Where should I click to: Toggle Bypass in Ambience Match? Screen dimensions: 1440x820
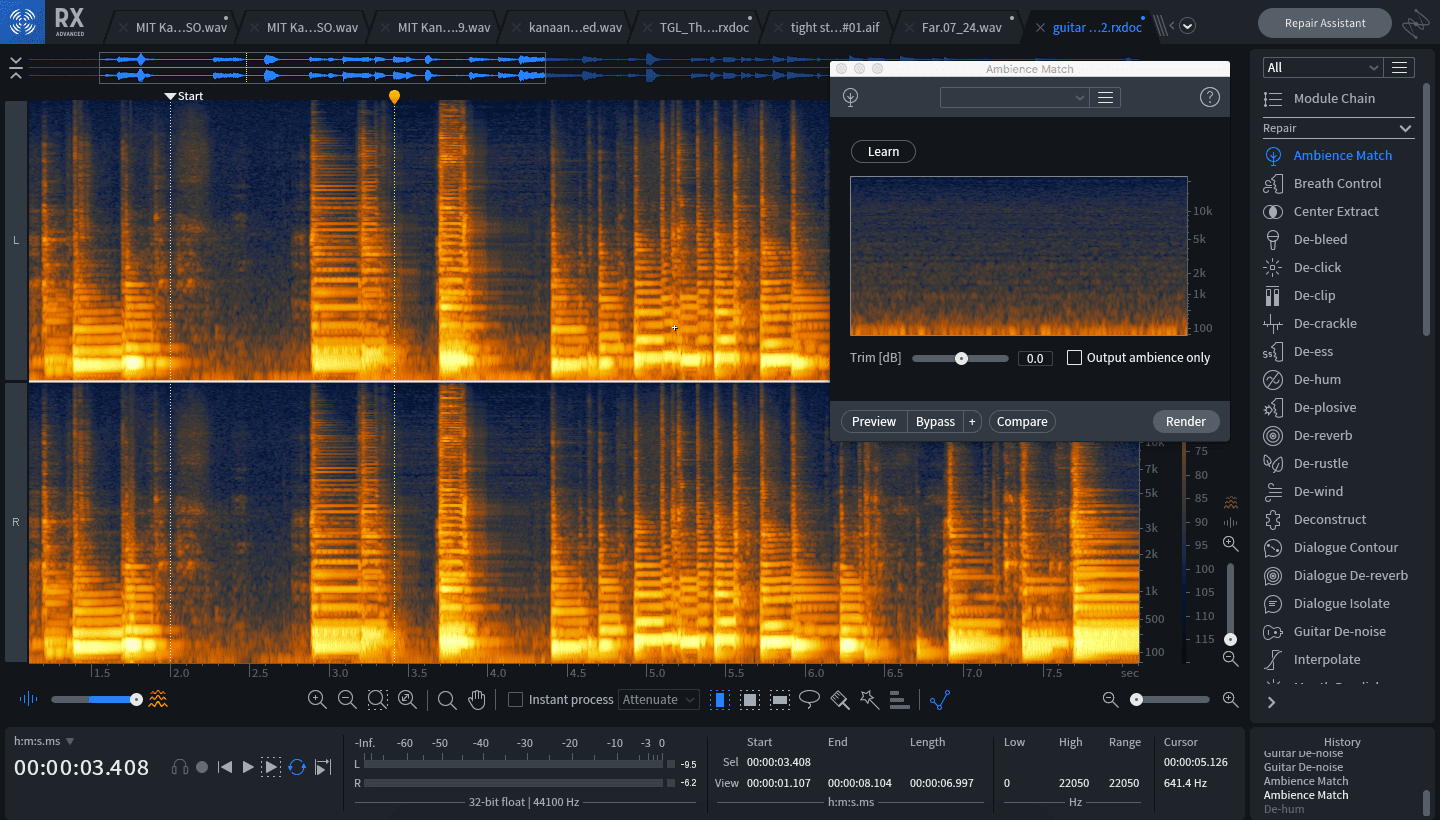pos(935,421)
